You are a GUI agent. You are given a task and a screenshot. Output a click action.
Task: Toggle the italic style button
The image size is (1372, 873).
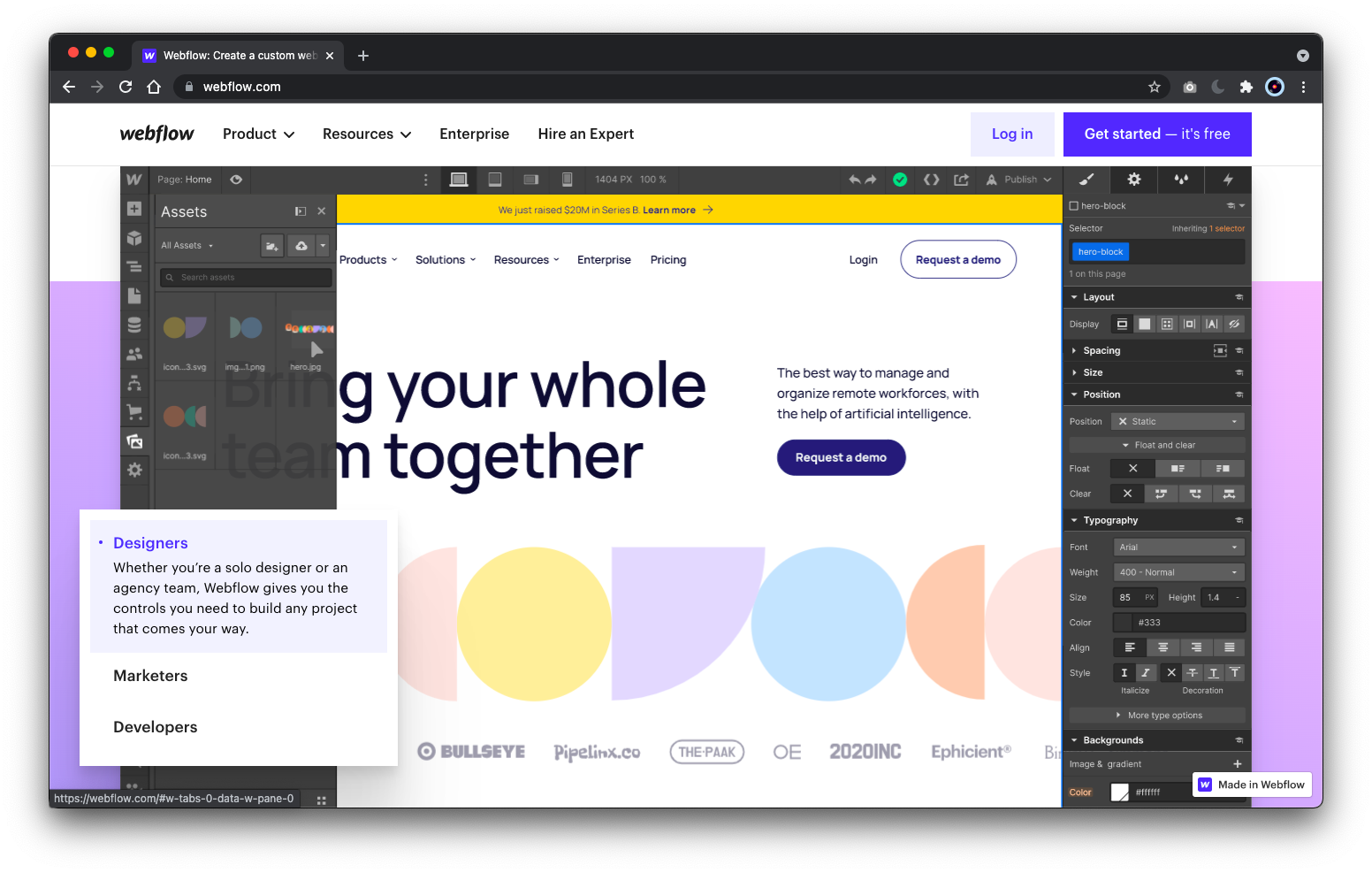[1146, 673]
